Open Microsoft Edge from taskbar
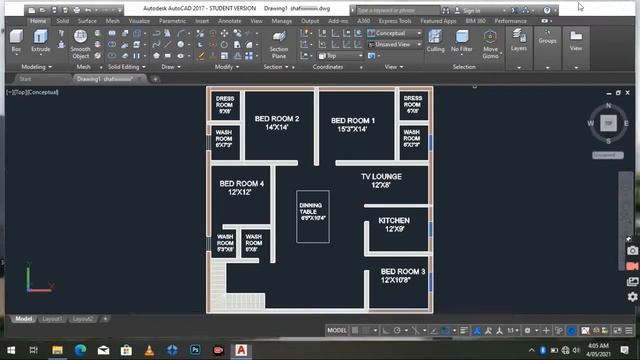The width and height of the screenshot is (640, 360). click(x=80, y=350)
